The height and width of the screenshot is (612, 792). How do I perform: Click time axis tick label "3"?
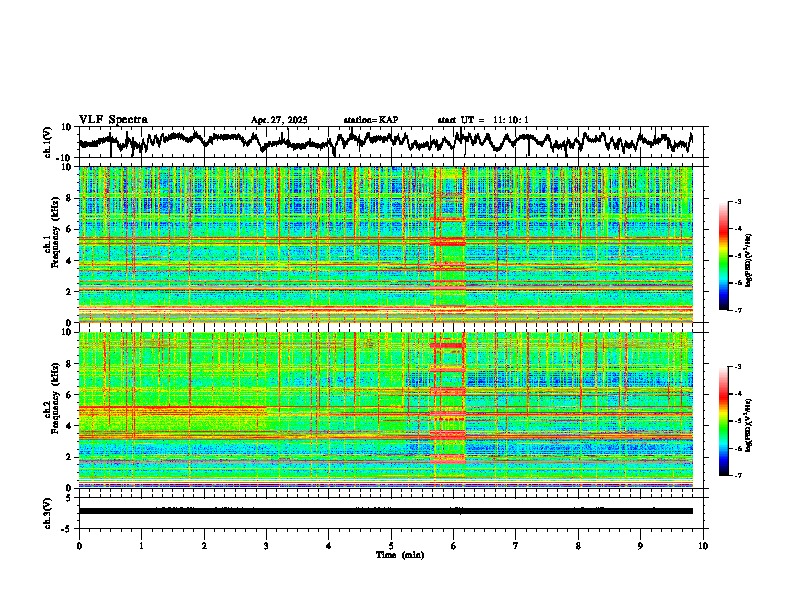[x=266, y=546]
